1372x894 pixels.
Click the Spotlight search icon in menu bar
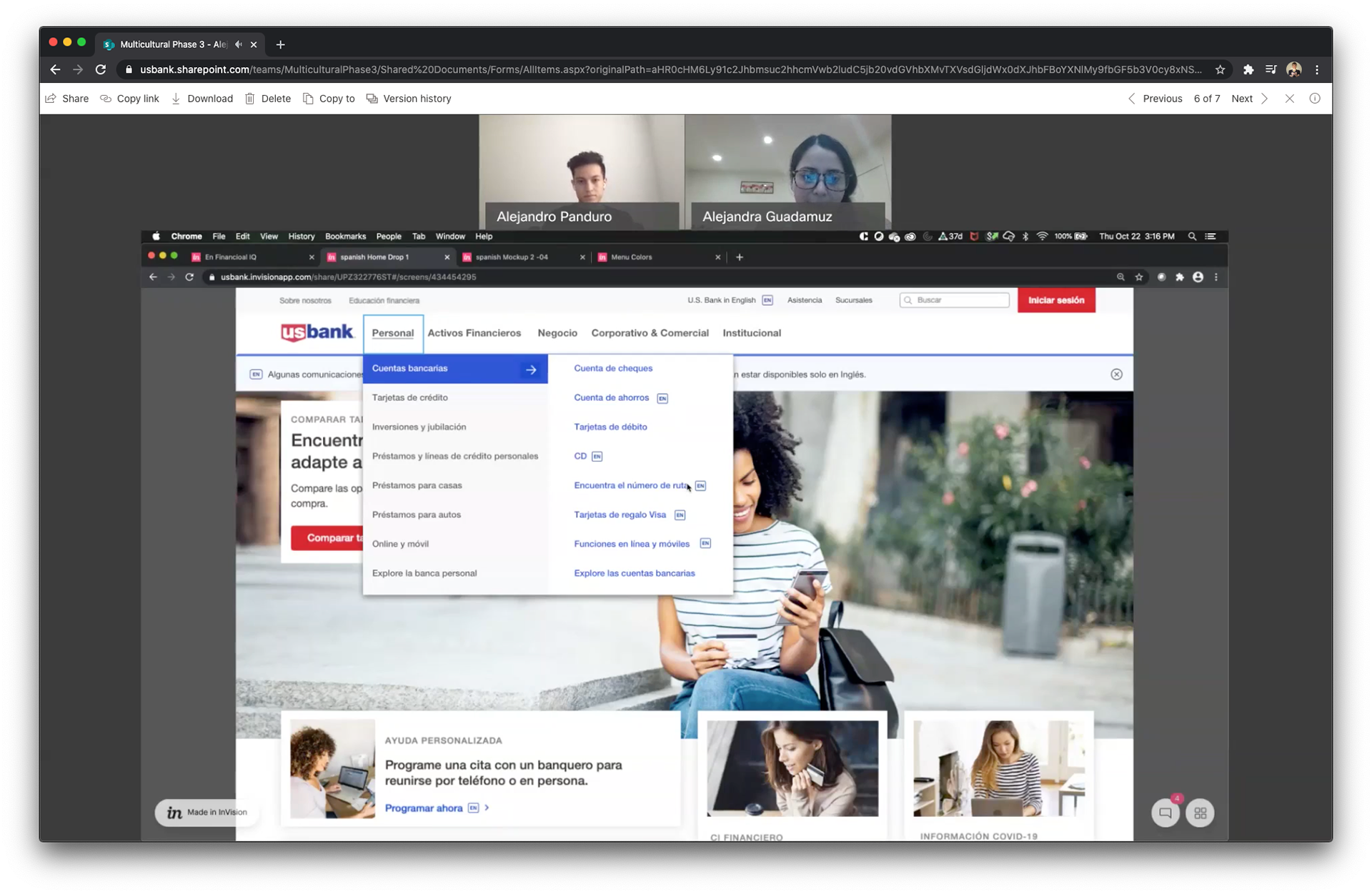tap(1192, 237)
